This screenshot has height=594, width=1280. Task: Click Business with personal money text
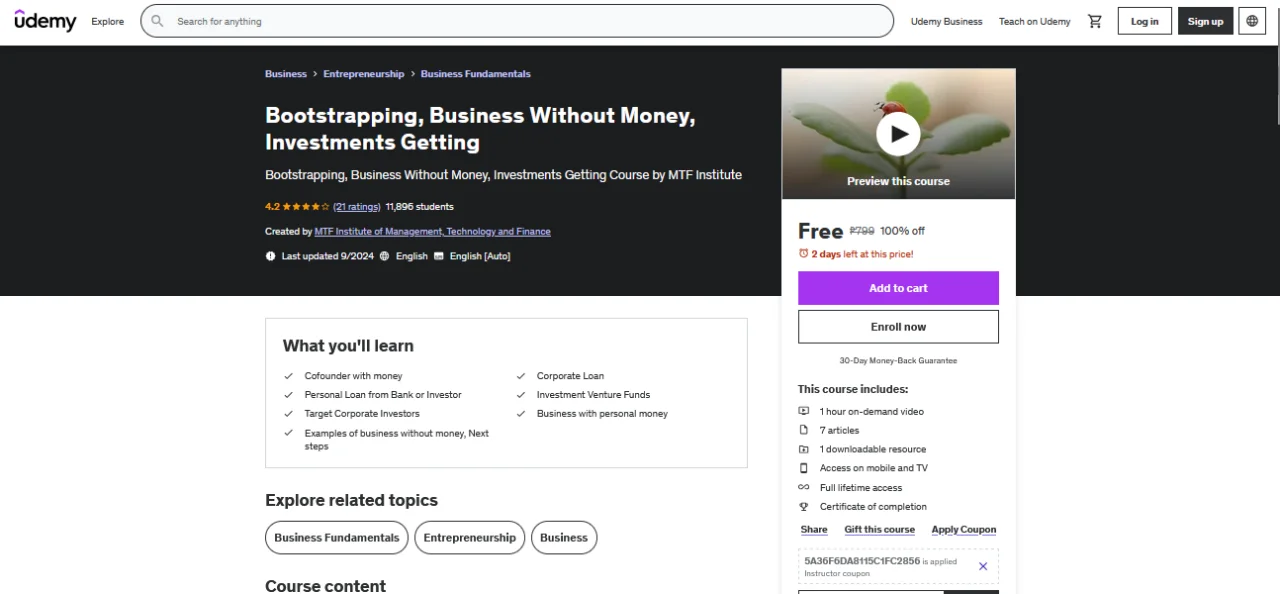[602, 413]
